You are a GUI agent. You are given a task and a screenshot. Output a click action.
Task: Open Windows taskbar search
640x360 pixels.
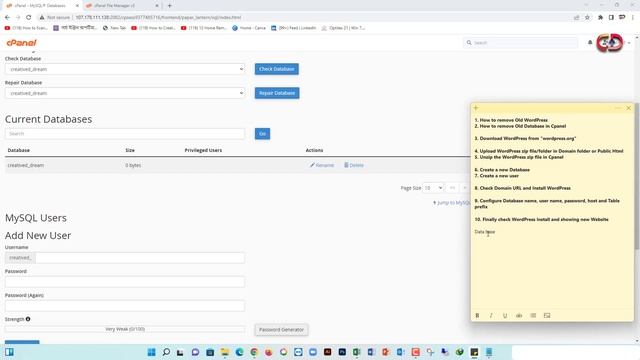pyautogui.click(x=166, y=352)
